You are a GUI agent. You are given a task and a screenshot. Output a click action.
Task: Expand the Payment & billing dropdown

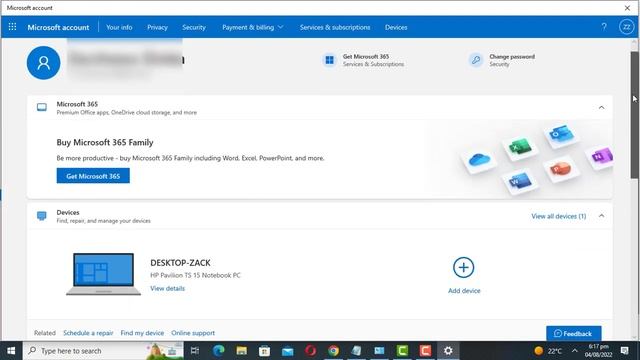pos(253,27)
